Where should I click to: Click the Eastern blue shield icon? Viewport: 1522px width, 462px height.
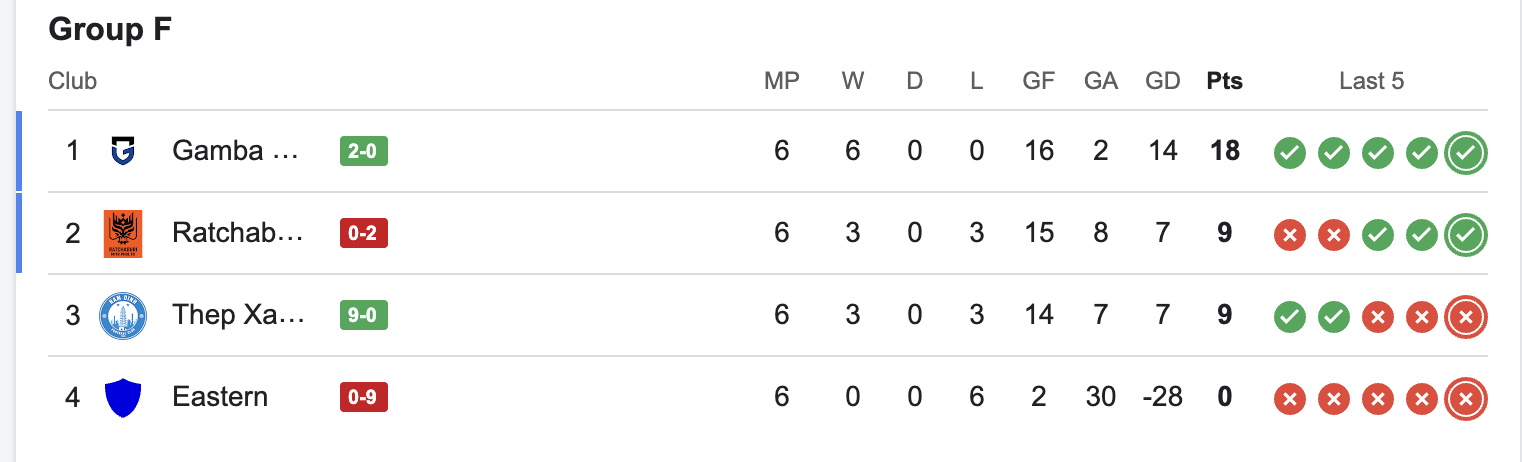pos(122,398)
